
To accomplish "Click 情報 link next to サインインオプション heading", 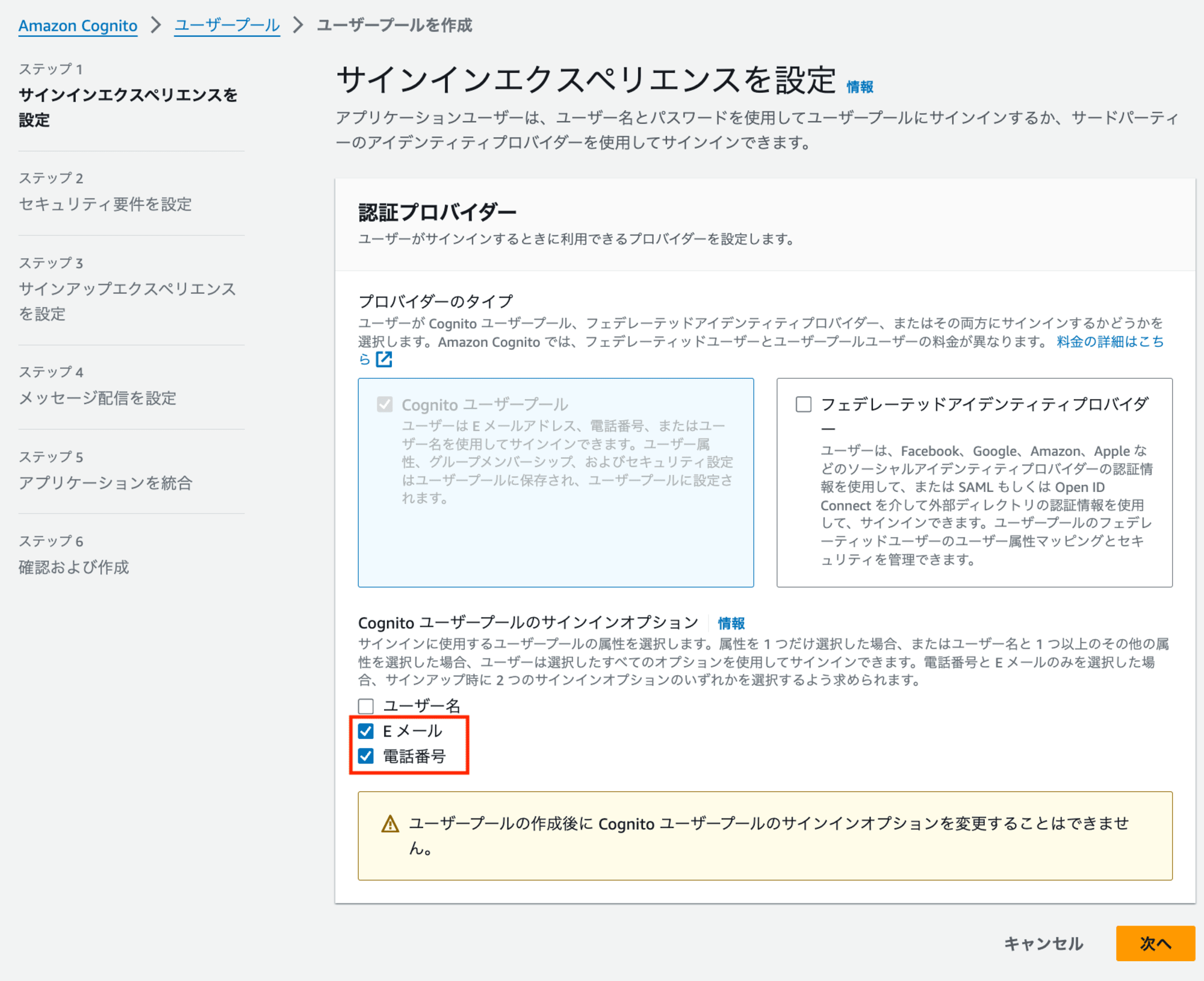I will tap(731, 623).
